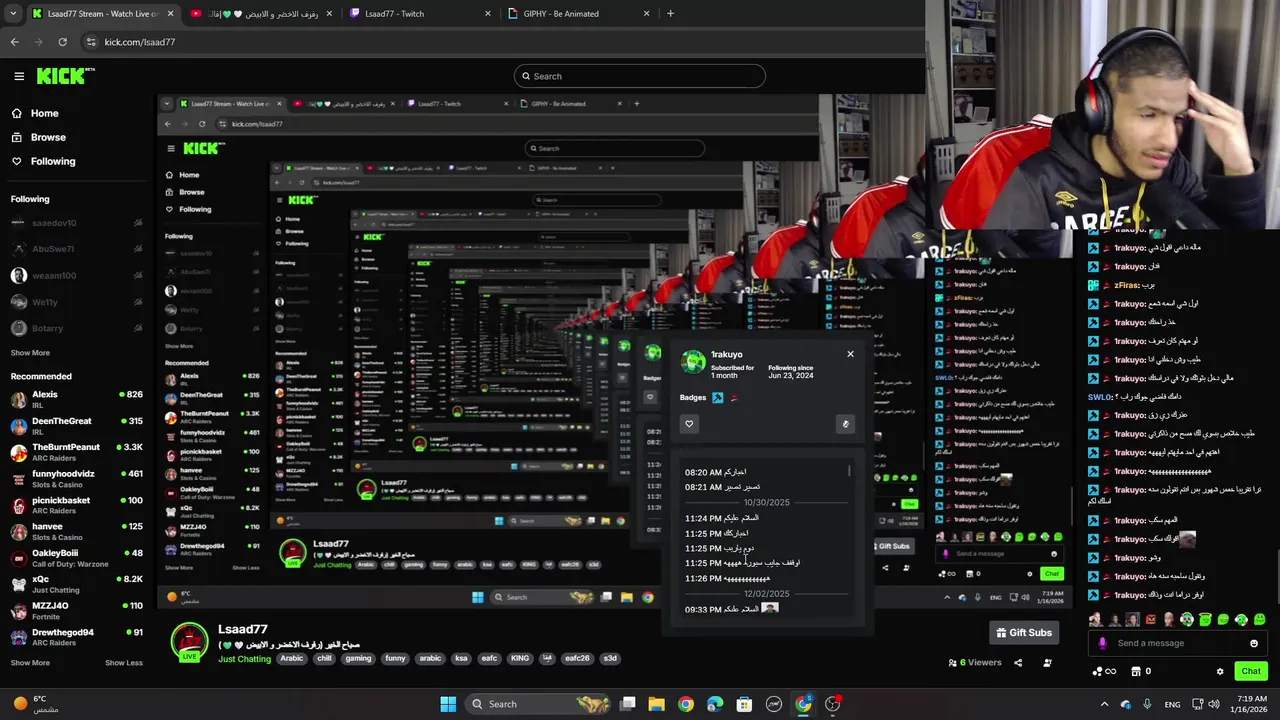This screenshot has height=720, width=1280.
Task: Open Microsoft Store from taskbar
Action: point(744,704)
